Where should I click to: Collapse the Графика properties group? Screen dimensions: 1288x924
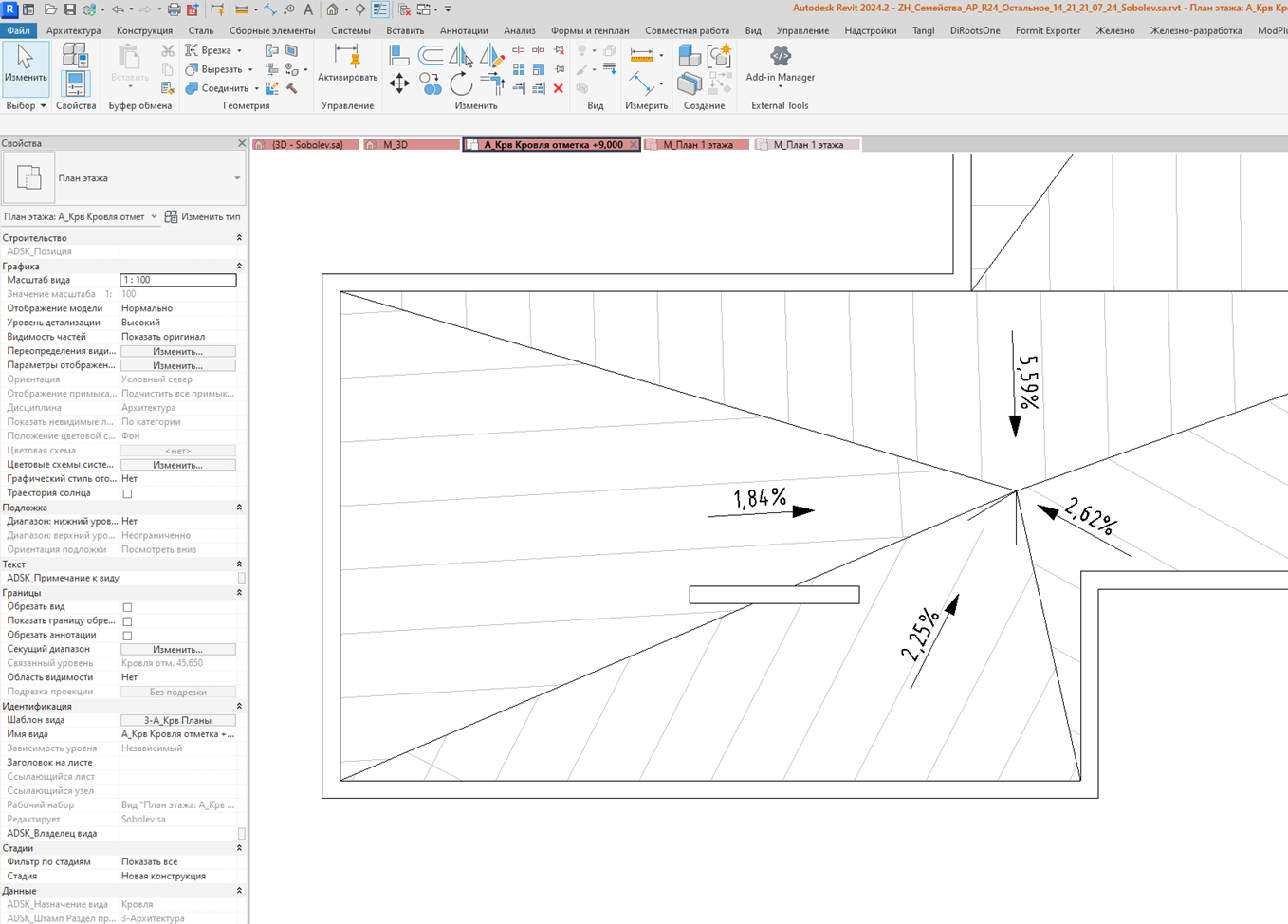(x=239, y=267)
